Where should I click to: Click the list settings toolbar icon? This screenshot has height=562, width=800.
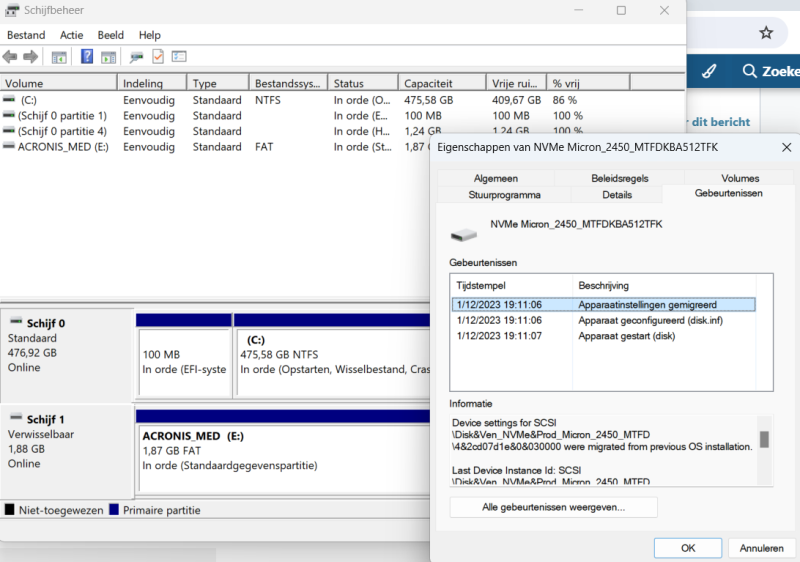click(x=179, y=57)
